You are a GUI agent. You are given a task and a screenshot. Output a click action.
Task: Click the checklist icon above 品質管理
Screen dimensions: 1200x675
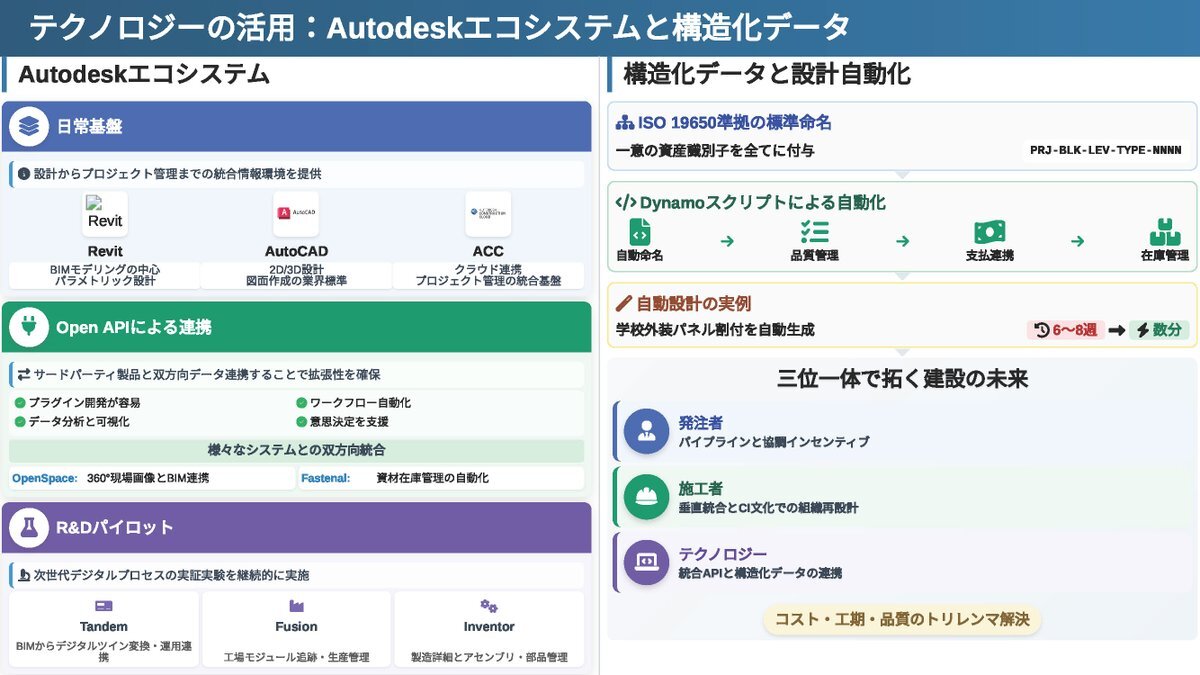pos(815,232)
